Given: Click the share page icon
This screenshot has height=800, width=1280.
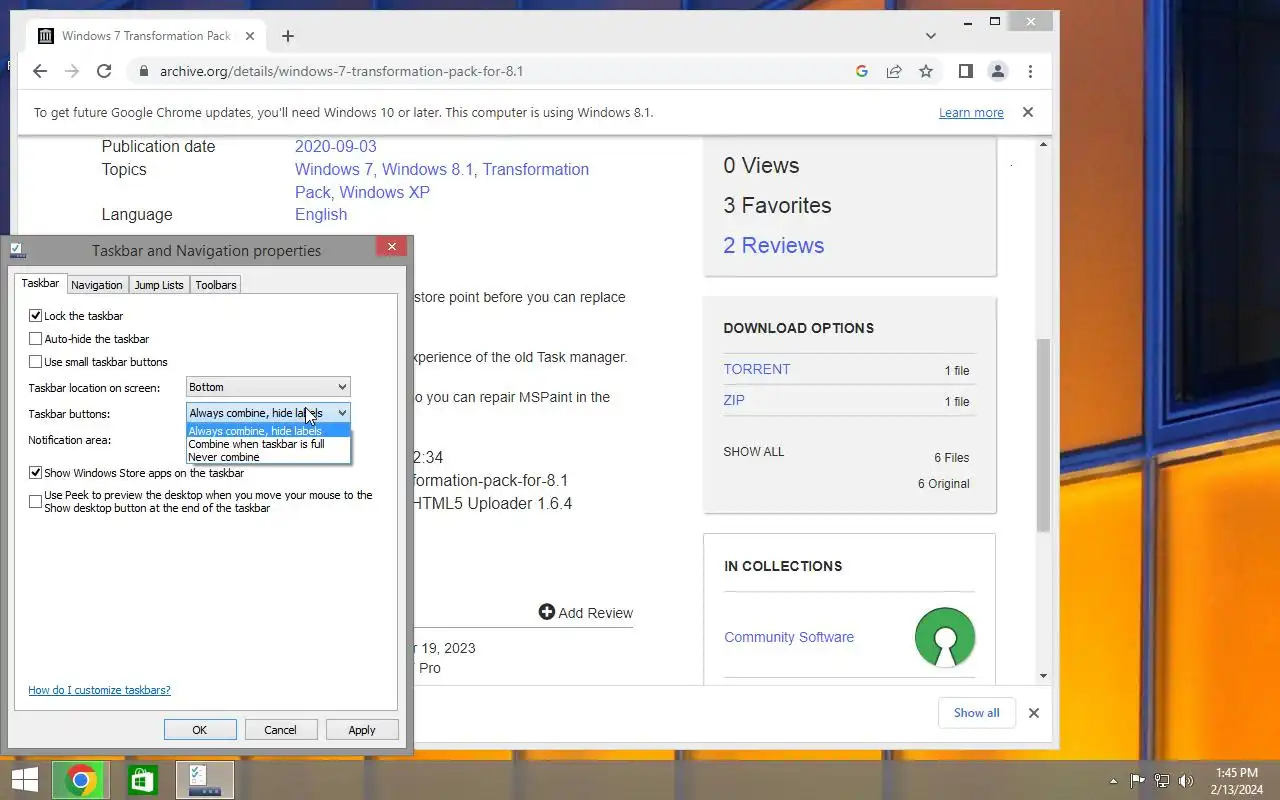Looking at the screenshot, I should [894, 71].
